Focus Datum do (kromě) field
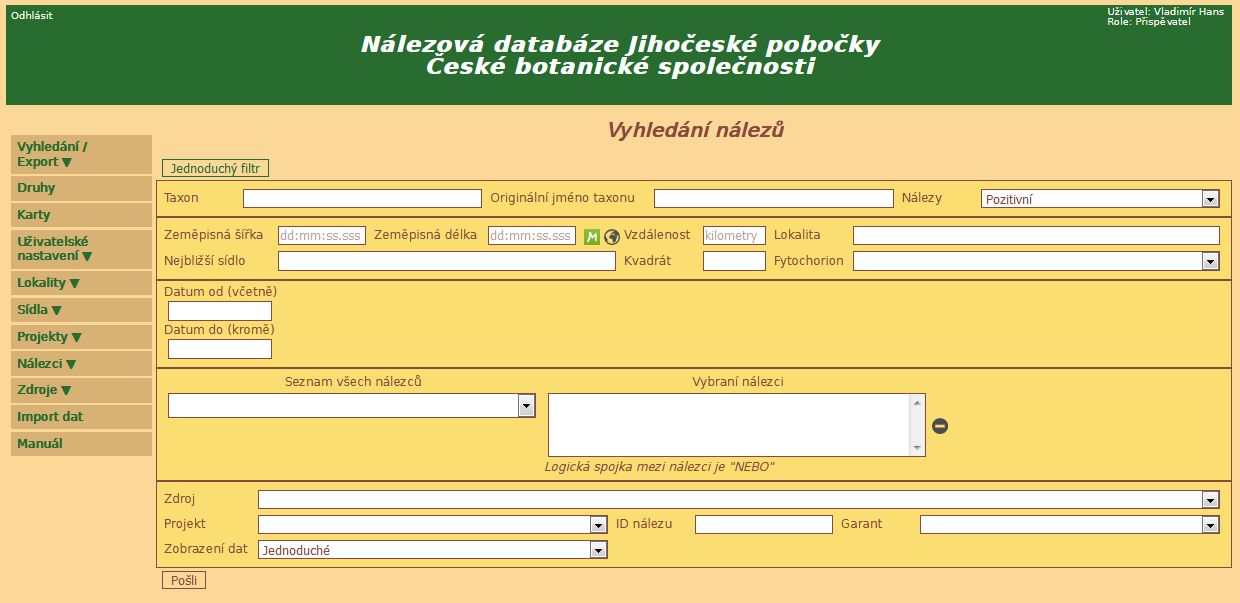The width and height of the screenshot is (1240, 603). 220,349
